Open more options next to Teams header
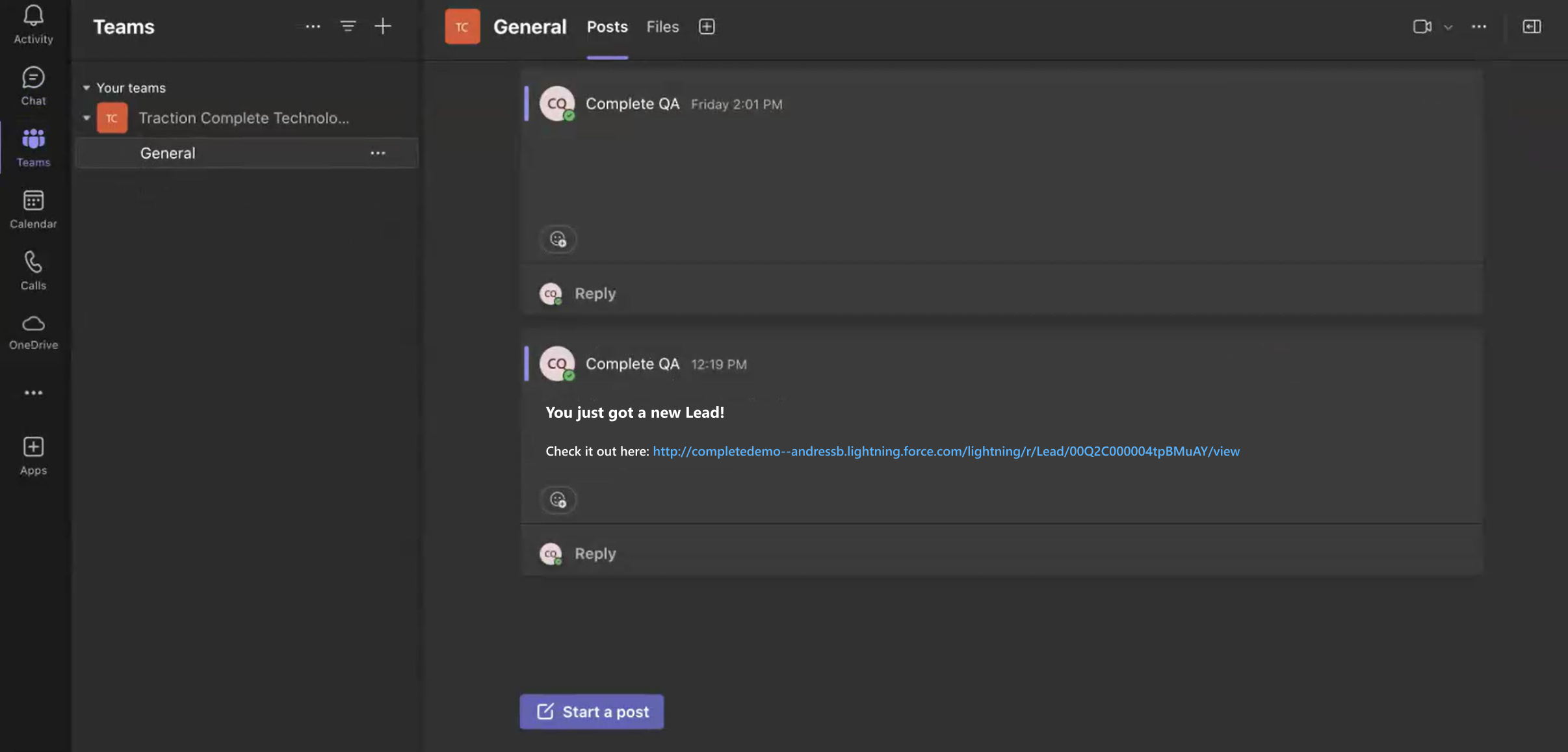Screen dimensions: 1568x752 (313, 27)
